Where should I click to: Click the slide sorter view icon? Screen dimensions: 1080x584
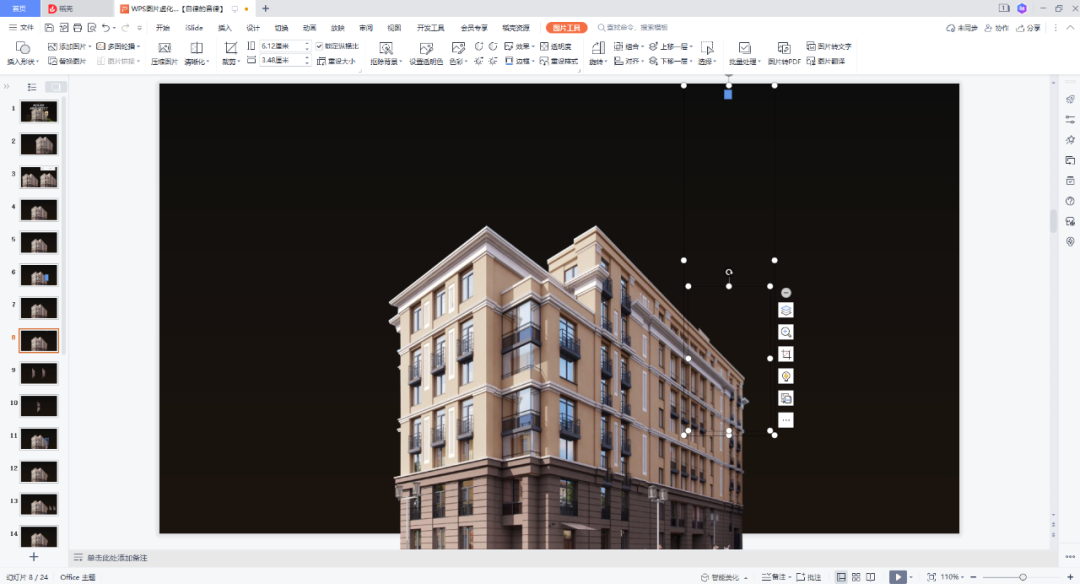pos(856,577)
